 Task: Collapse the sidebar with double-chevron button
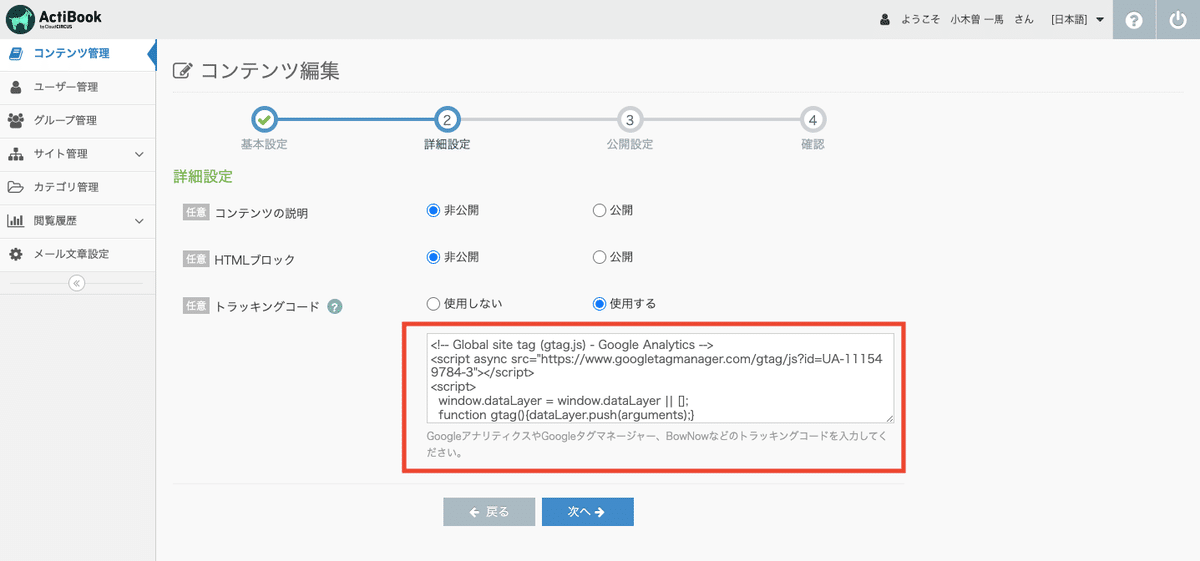pyautogui.click(x=77, y=283)
